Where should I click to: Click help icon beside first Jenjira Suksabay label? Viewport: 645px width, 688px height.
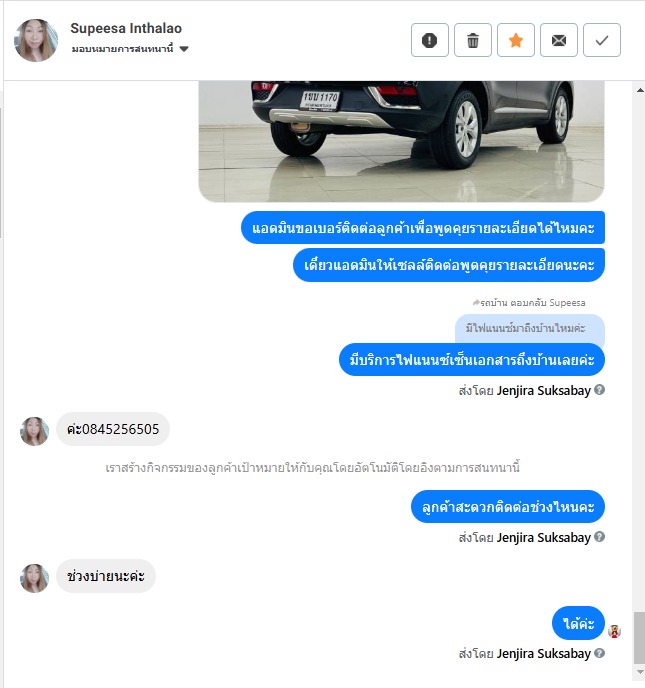coord(599,390)
